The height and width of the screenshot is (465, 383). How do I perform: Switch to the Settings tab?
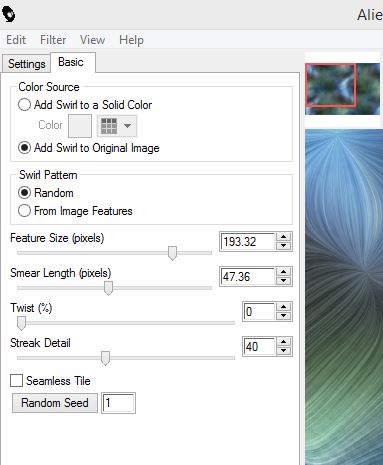pos(27,64)
